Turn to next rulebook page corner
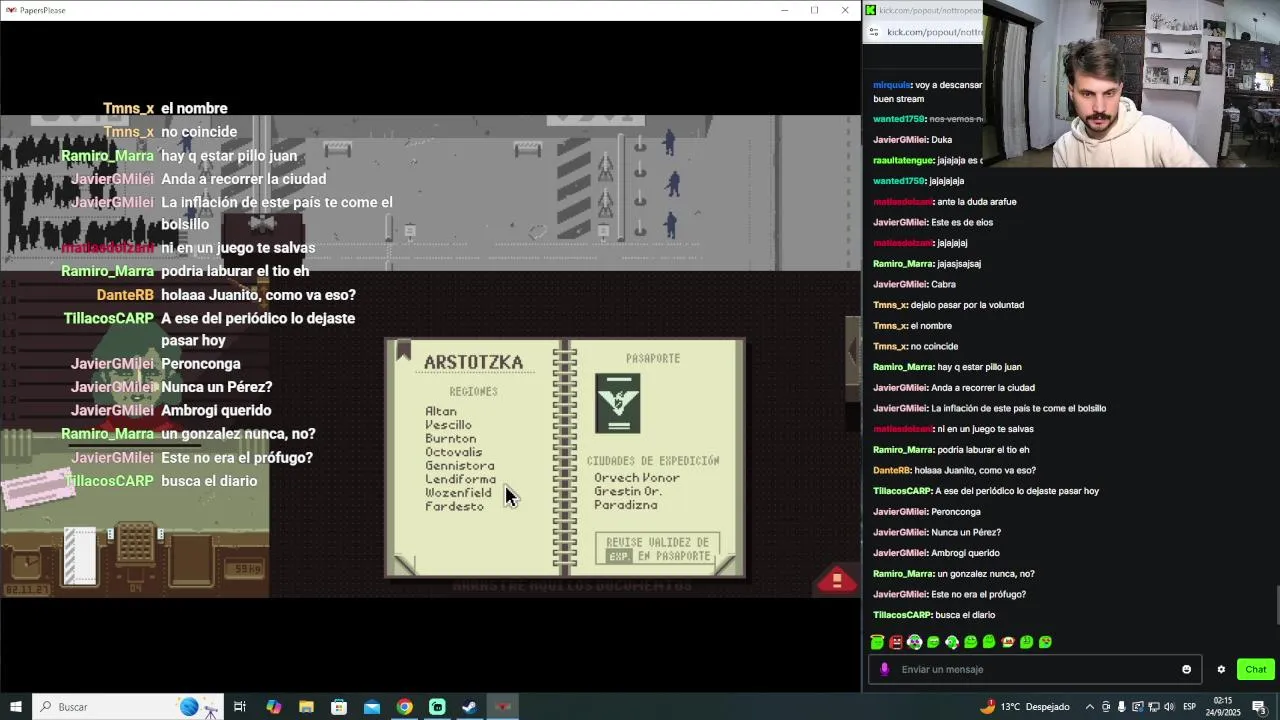The width and height of the screenshot is (1280, 720). click(x=727, y=564)
